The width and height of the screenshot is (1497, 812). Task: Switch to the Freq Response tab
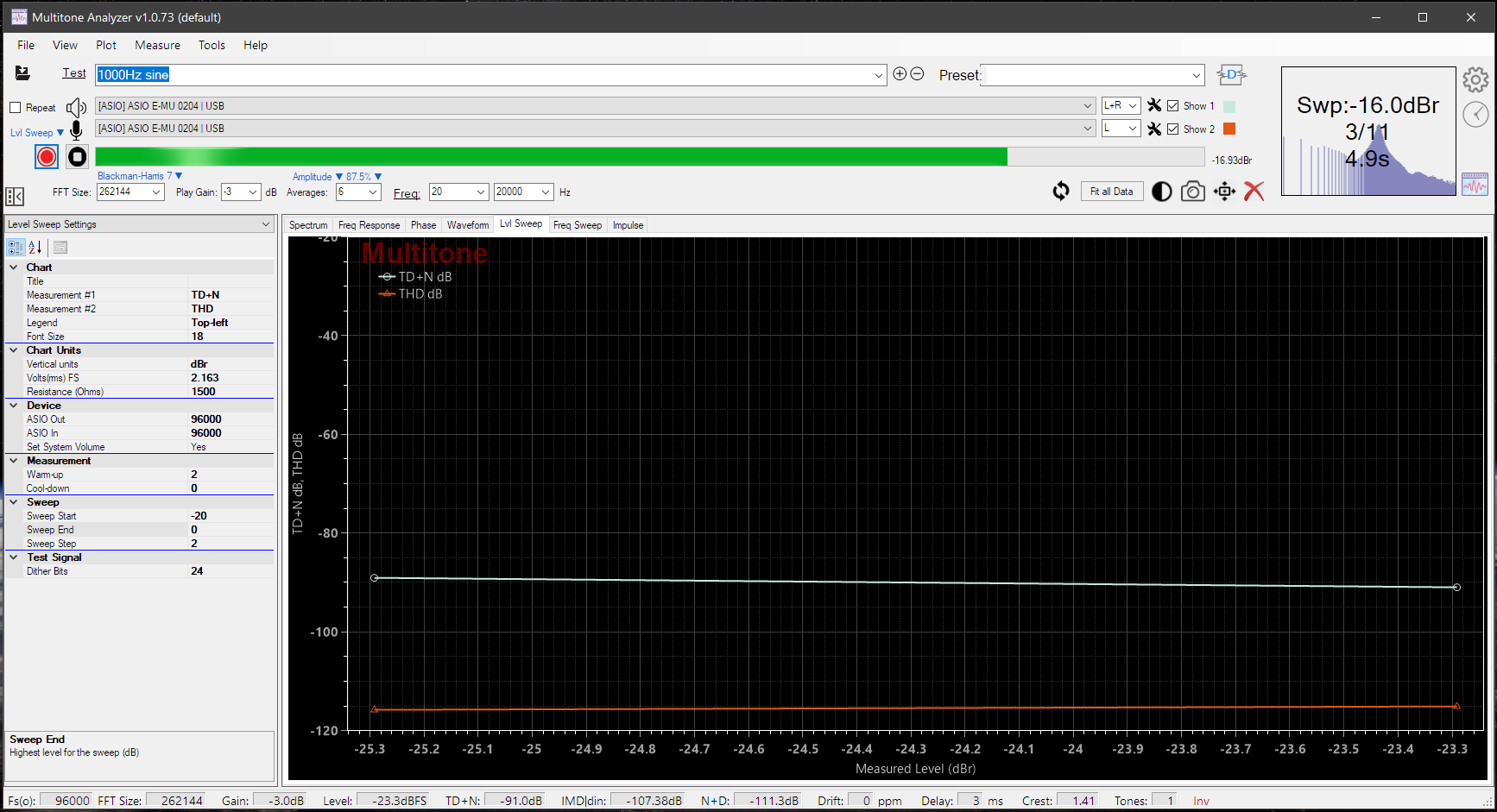(x=369, y=225)
